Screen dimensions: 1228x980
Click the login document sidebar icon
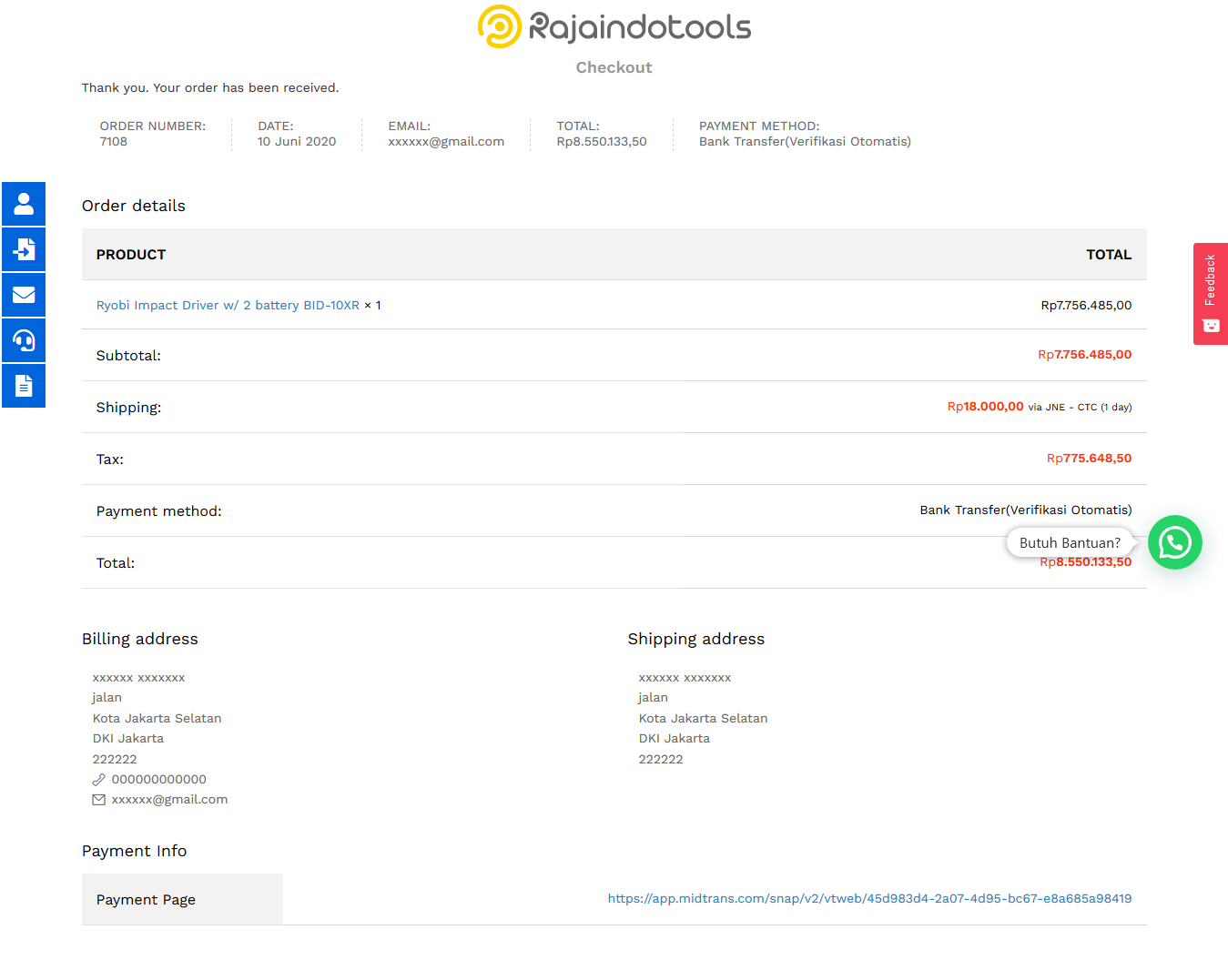click(x=24, y=249)
